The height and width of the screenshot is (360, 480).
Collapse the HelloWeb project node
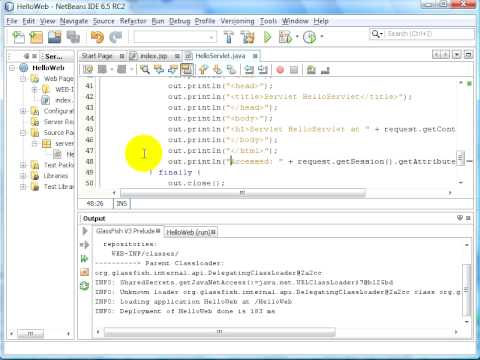(x=12, y=68)
